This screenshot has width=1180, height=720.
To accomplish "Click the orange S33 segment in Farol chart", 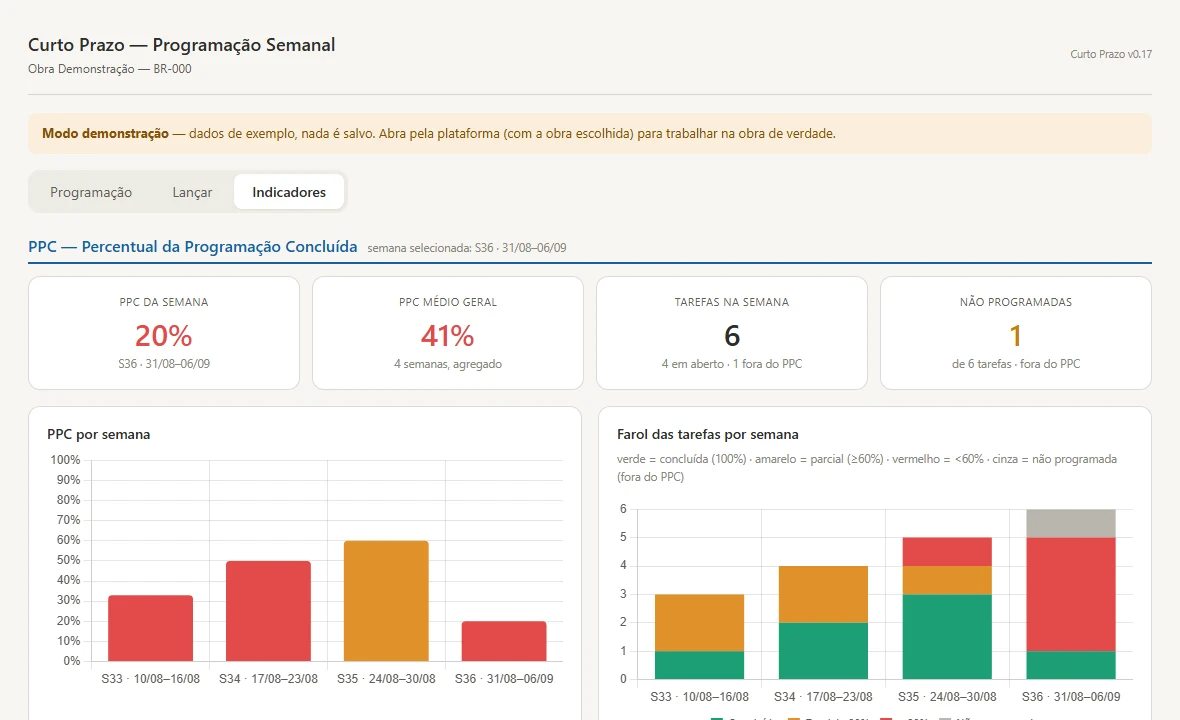I will click(699, 623).
